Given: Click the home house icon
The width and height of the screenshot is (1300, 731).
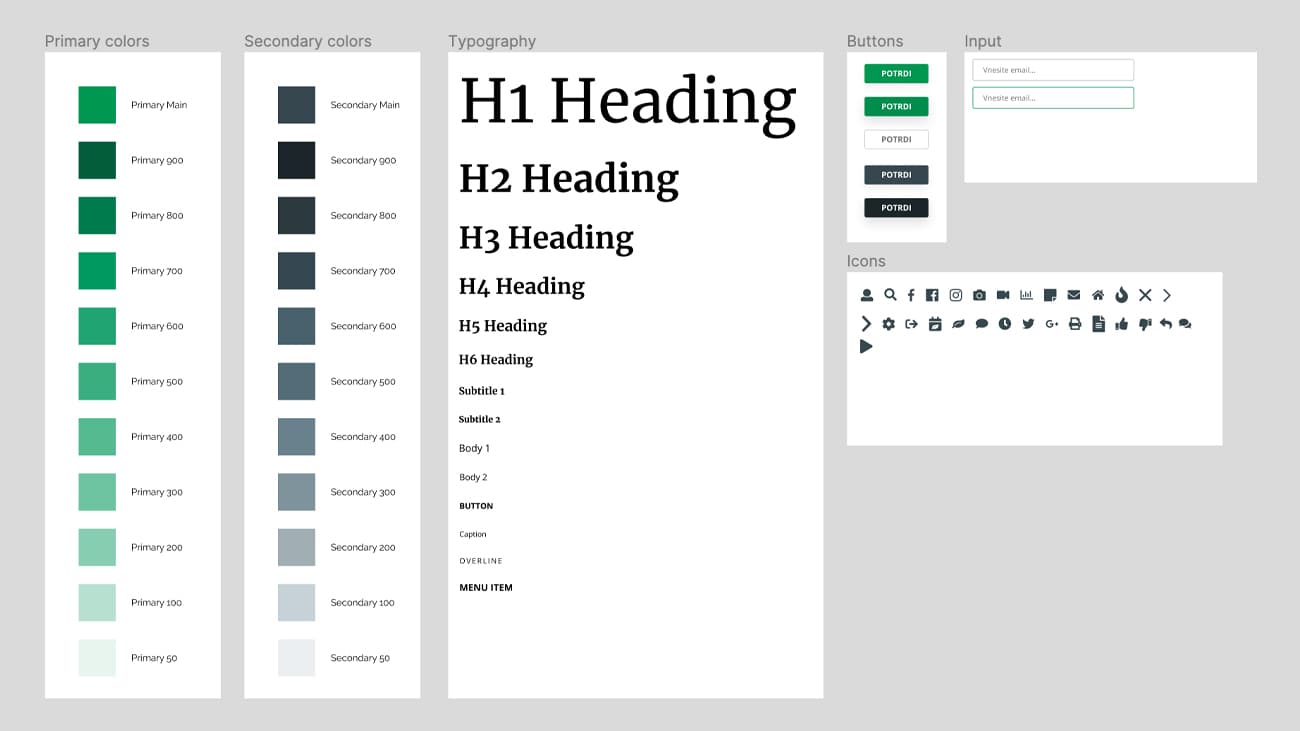Looking at the screenshot, I should 1098,295.
